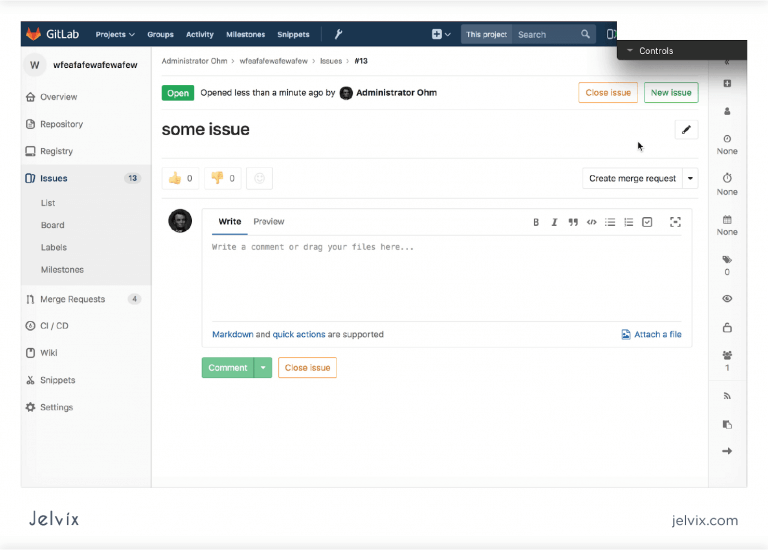Click the RSS feed icon in sidebar
The width and height of the screenshot is (768, 550).
pyautogui.click(x=727, y=396)
